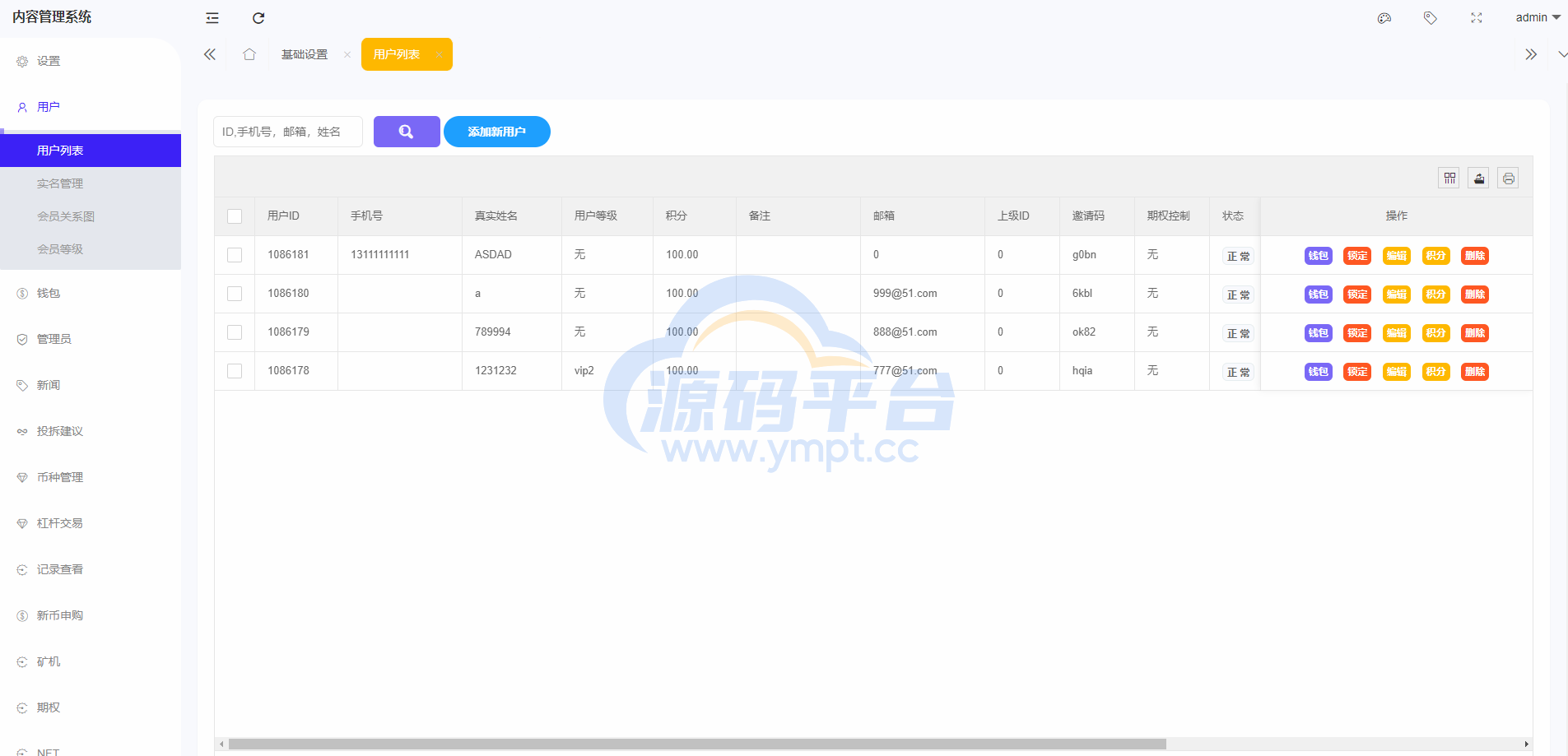This screenshot has height=756, width=1568.
Task: Check the row for user 1086178
Action: tap(235, 371)
